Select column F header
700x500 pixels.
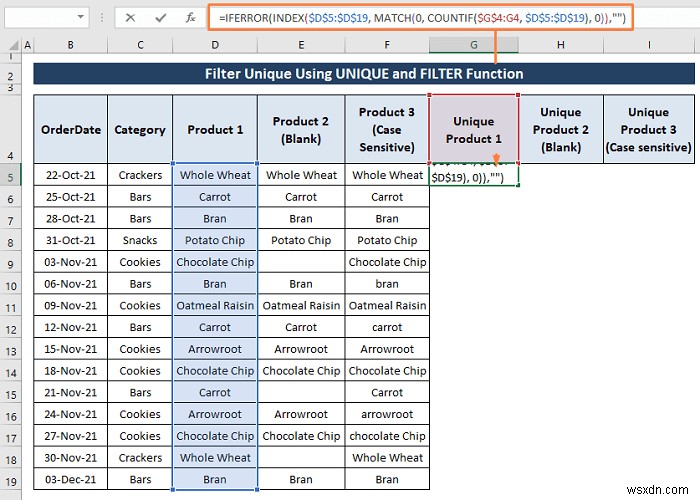[x=387, y=45]
